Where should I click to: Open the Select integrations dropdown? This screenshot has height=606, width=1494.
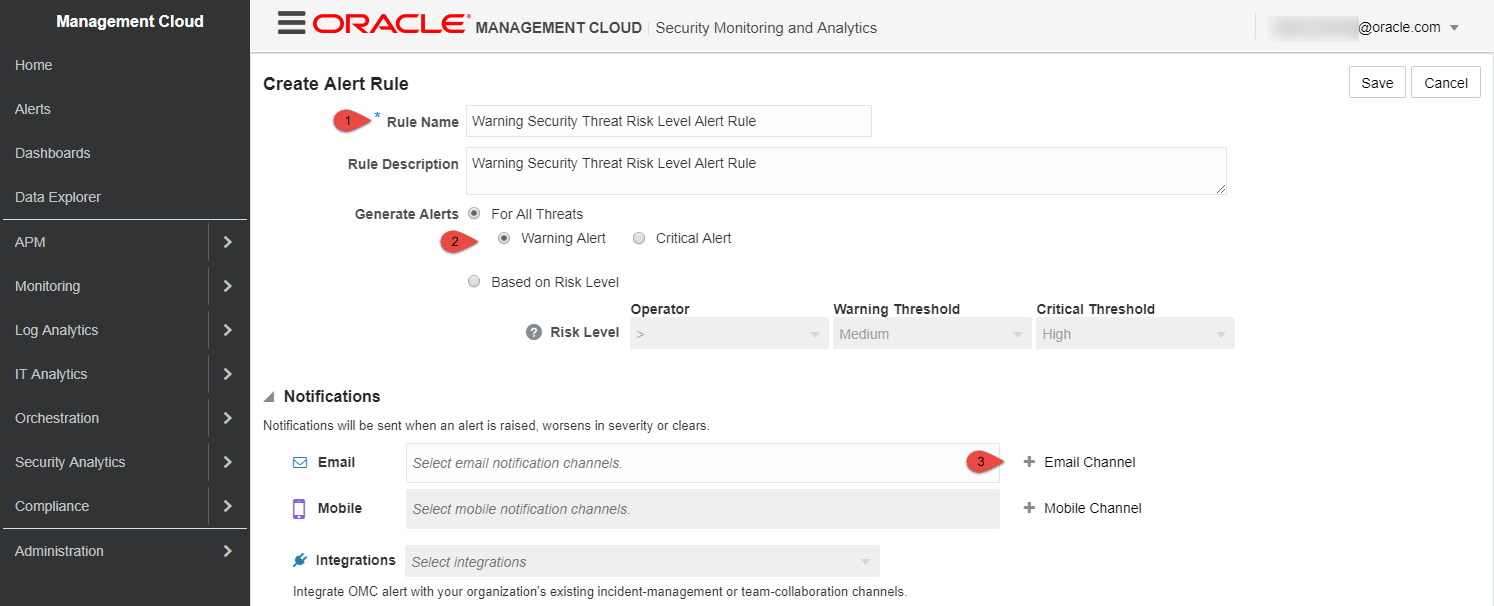(642, 561)
